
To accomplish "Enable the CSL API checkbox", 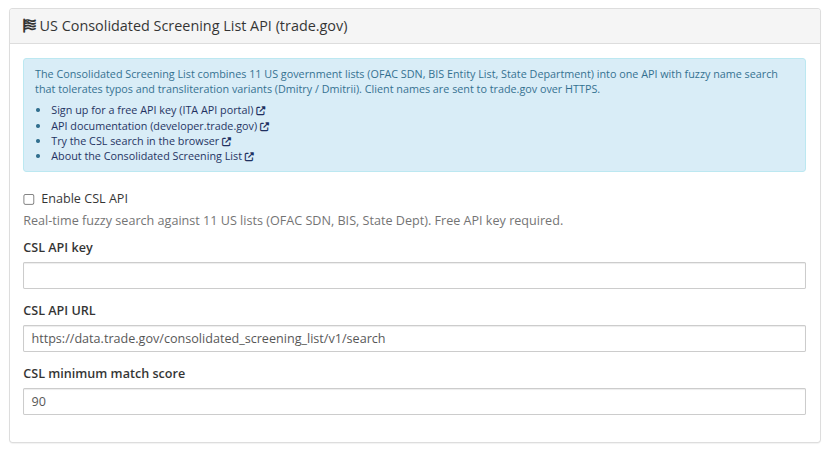I will 29,199.
